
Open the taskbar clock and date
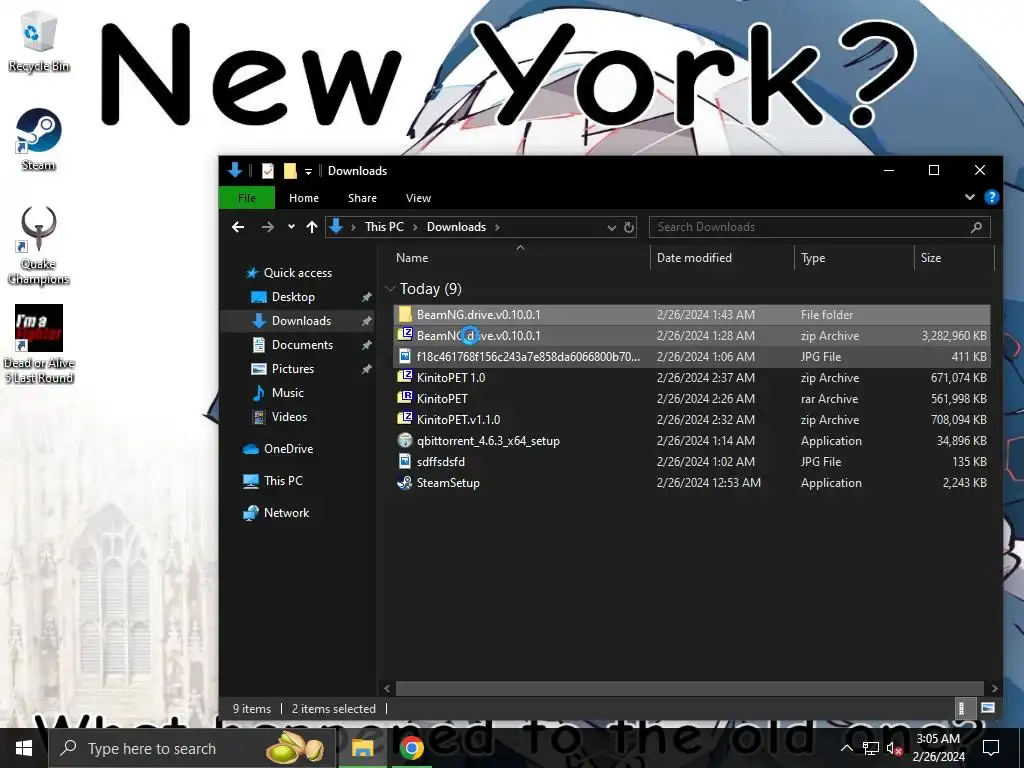pyautogui.click(x=938, y=748)
